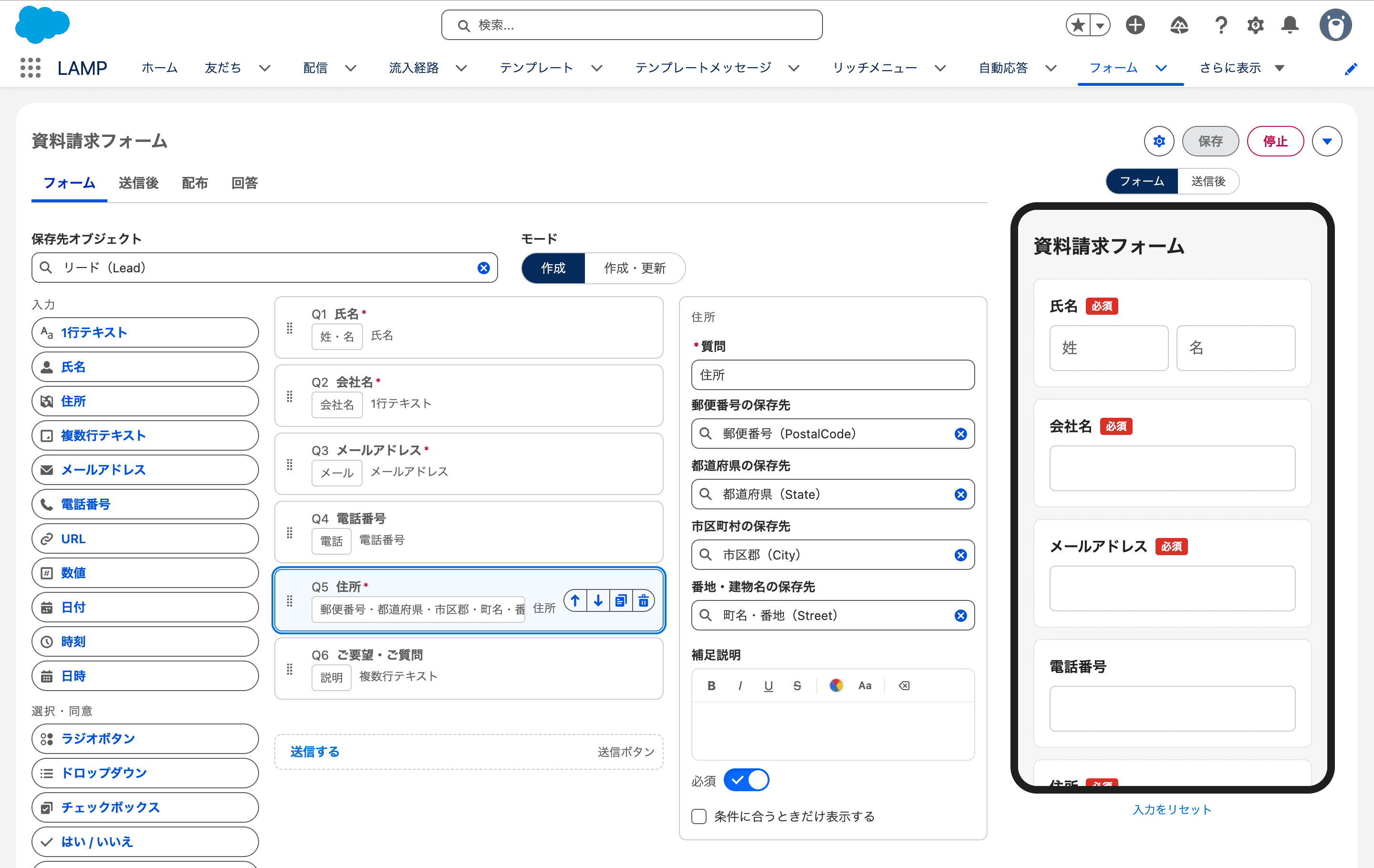
Task: Click the 停止 button
Action: pyautogui.click(x=1275, y=141)
